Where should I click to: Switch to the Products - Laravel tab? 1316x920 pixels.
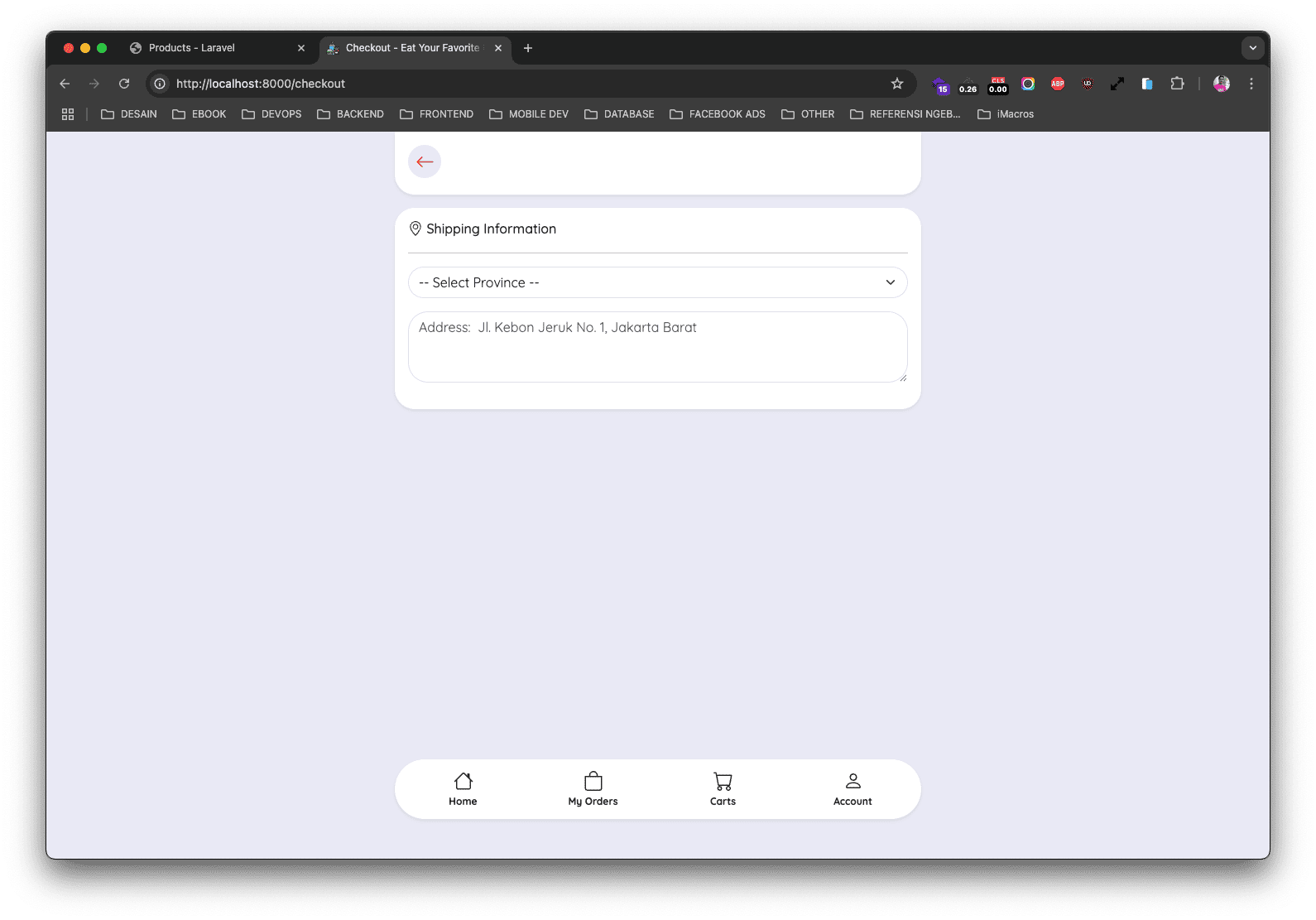pyautogui.click(x=192, y=48)
